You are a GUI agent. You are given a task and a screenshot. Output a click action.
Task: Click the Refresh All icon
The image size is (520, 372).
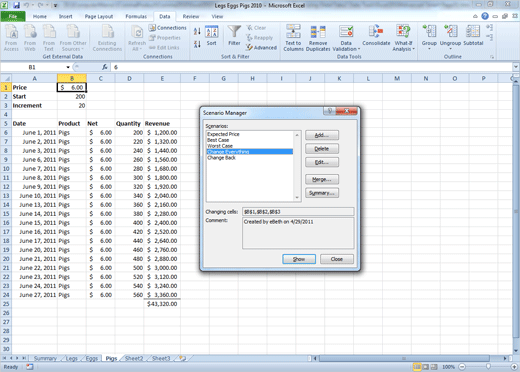tap(137, 37)
